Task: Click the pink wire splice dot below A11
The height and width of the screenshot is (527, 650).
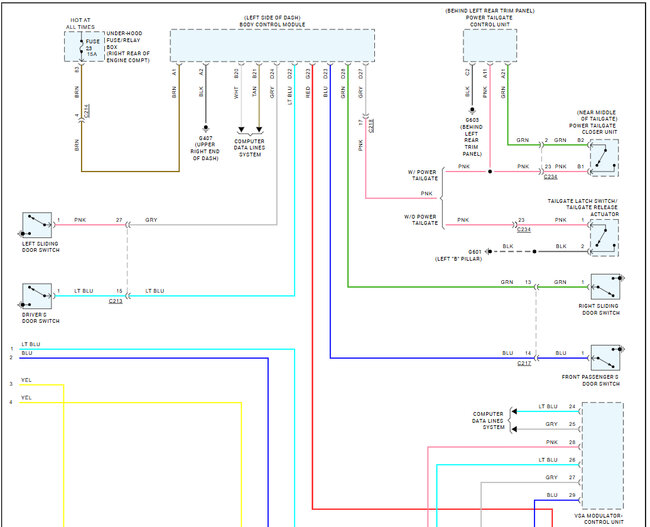Action: [490, 171]
